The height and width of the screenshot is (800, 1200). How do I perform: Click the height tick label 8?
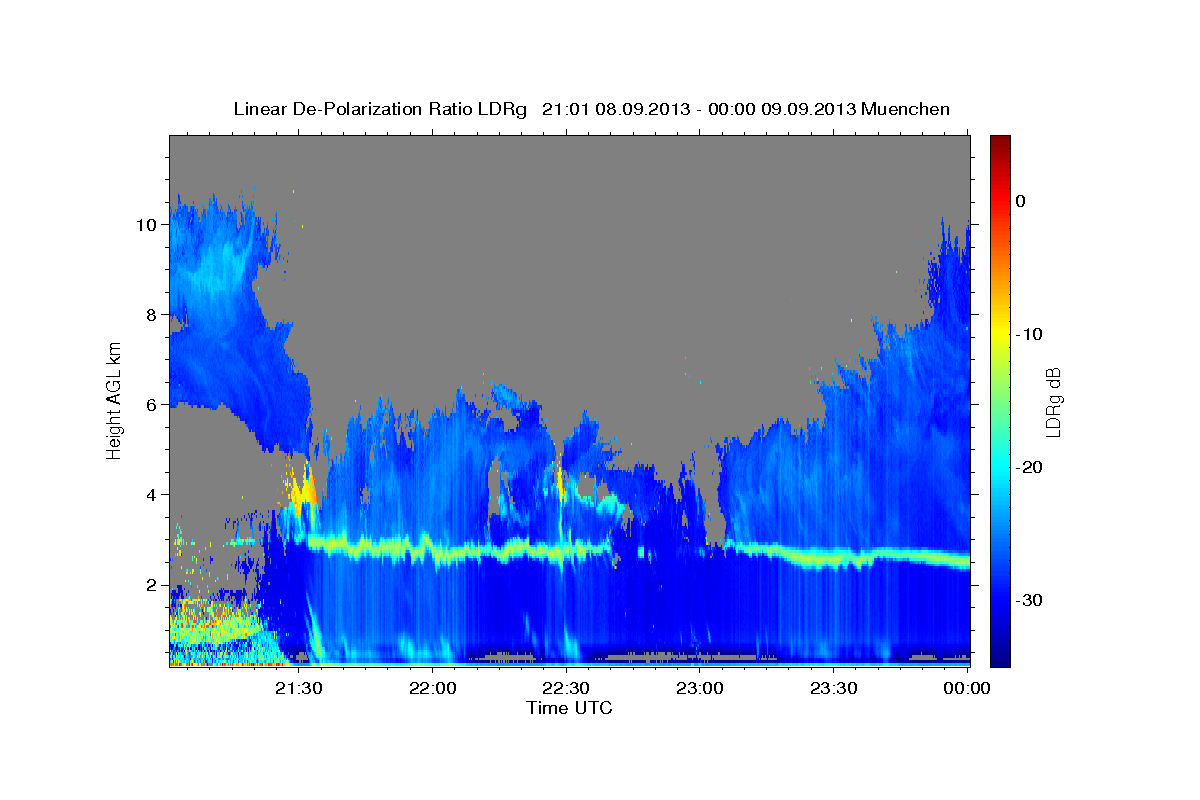pos(151,314)
